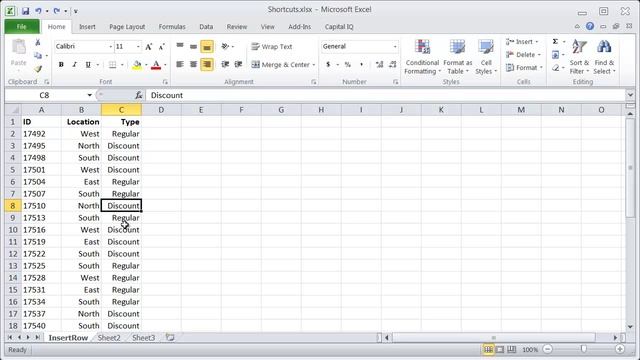Click the red Font Color swatch
640x360 pixels.
(156, 64)
